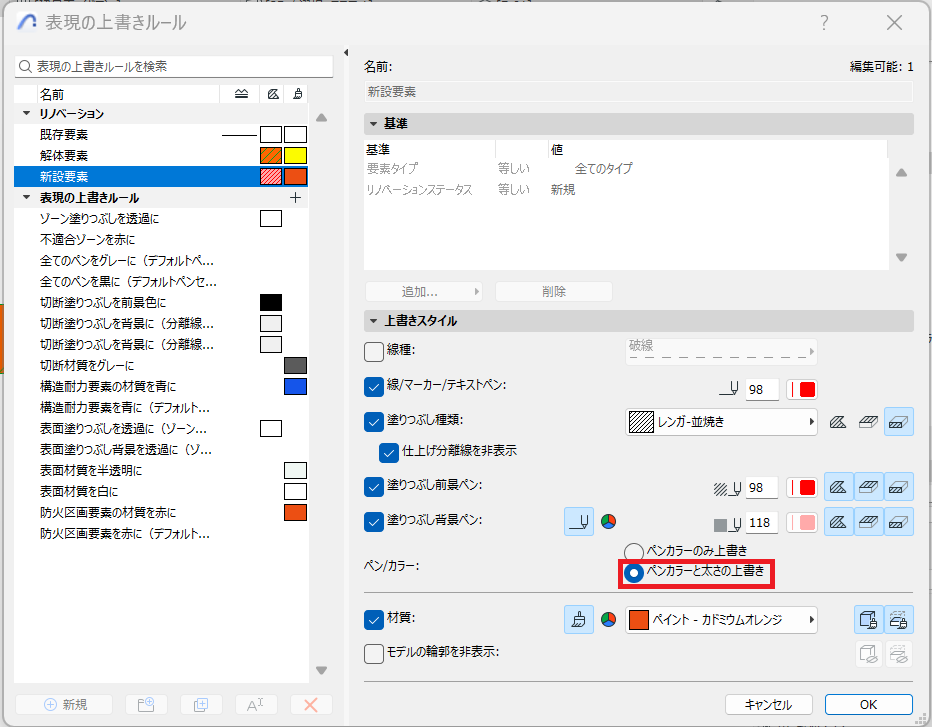Collapse the 表現の上書きルール group

tap(26, 197)
